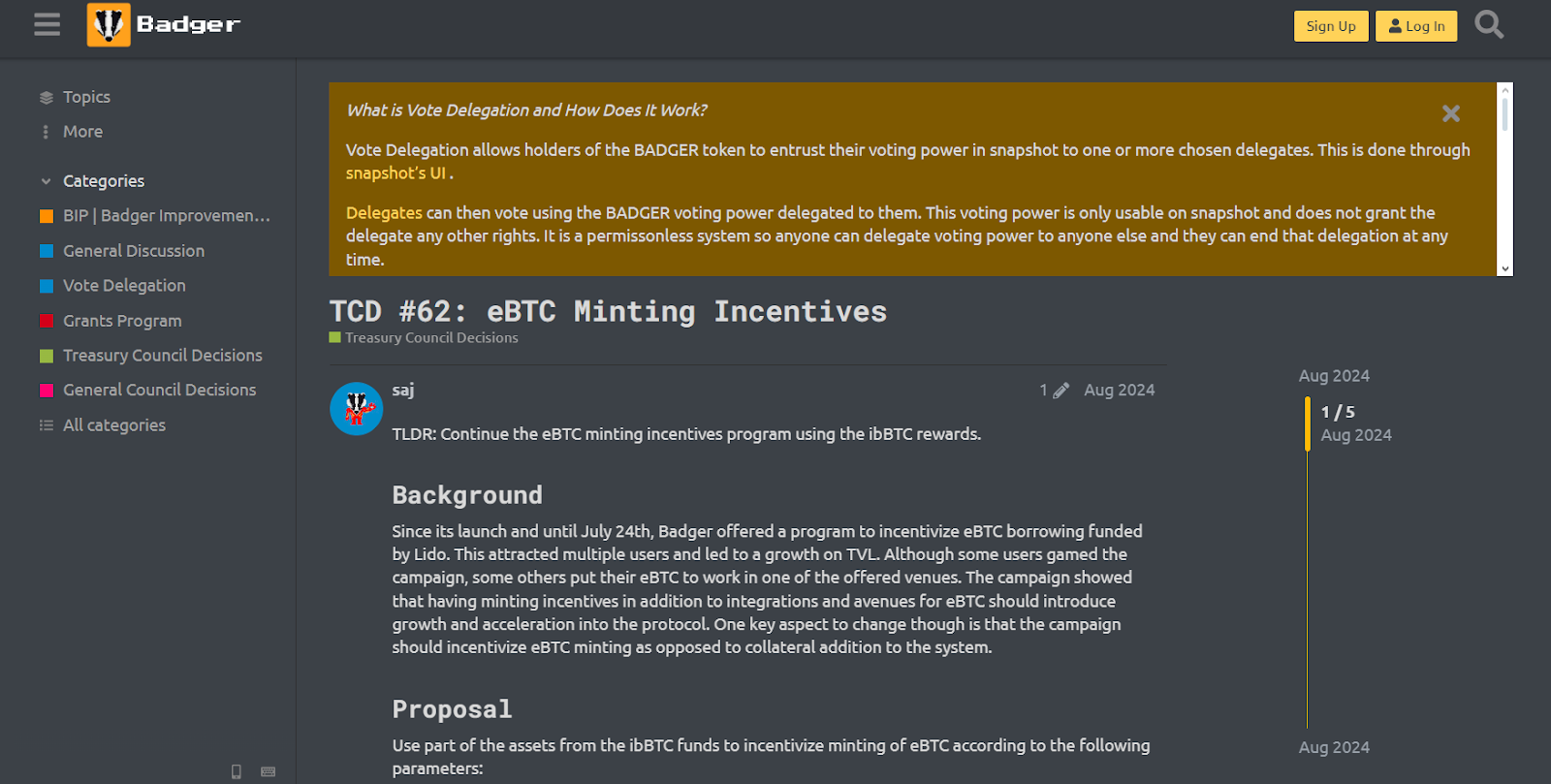
Task: Click the Sign Up button
Action: 1331,26
